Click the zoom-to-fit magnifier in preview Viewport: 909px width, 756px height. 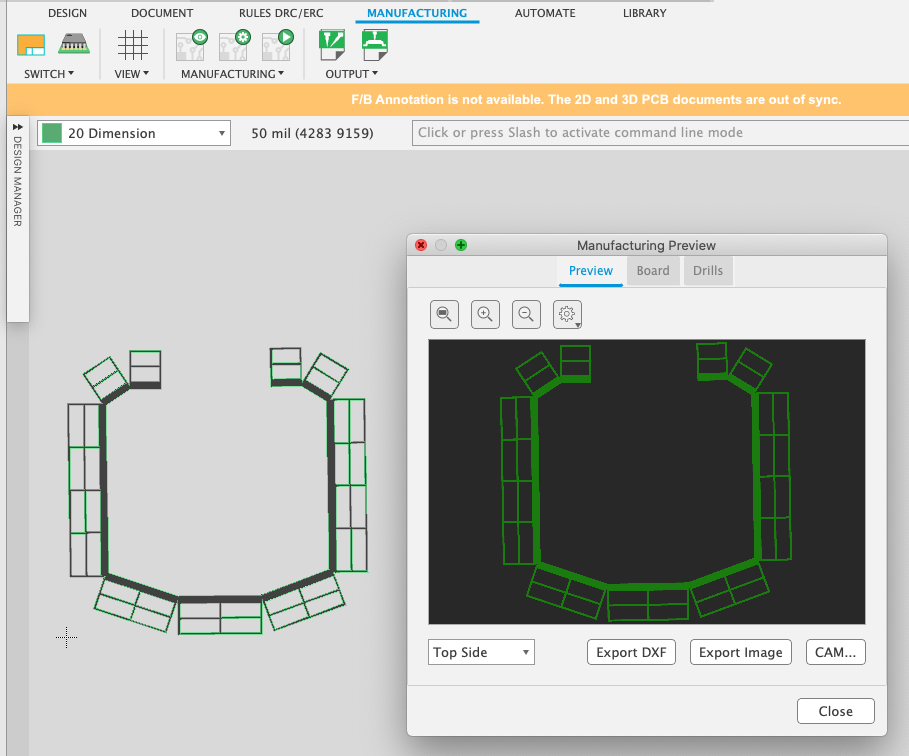click(444, 314)
